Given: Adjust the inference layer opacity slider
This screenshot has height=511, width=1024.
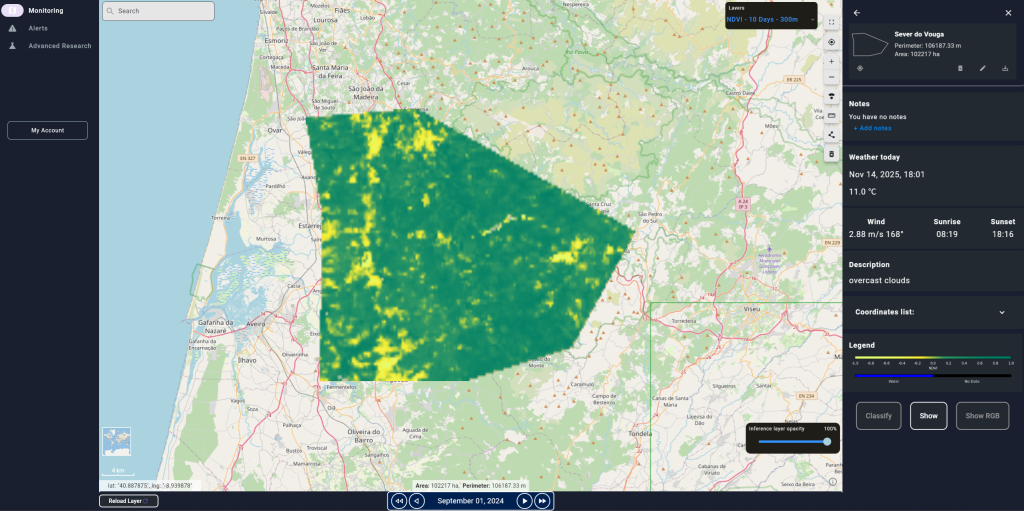Looking at the screenshot, I should point(827,441).
